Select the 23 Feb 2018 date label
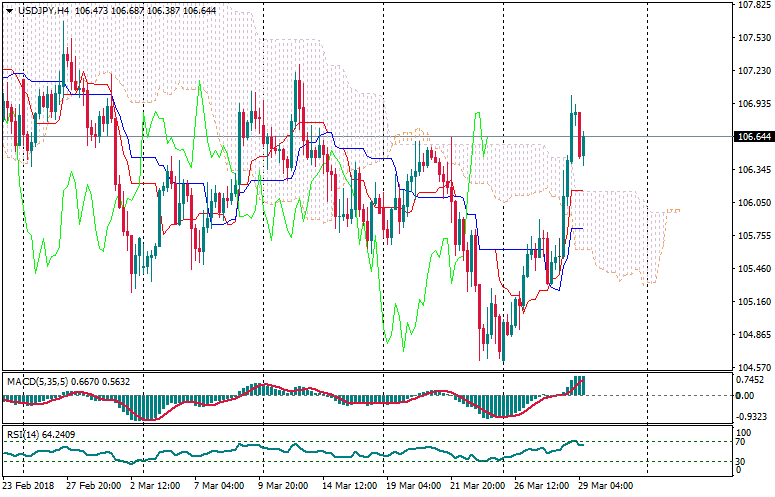This screenshot has height=497, width=775. point(27,487)
